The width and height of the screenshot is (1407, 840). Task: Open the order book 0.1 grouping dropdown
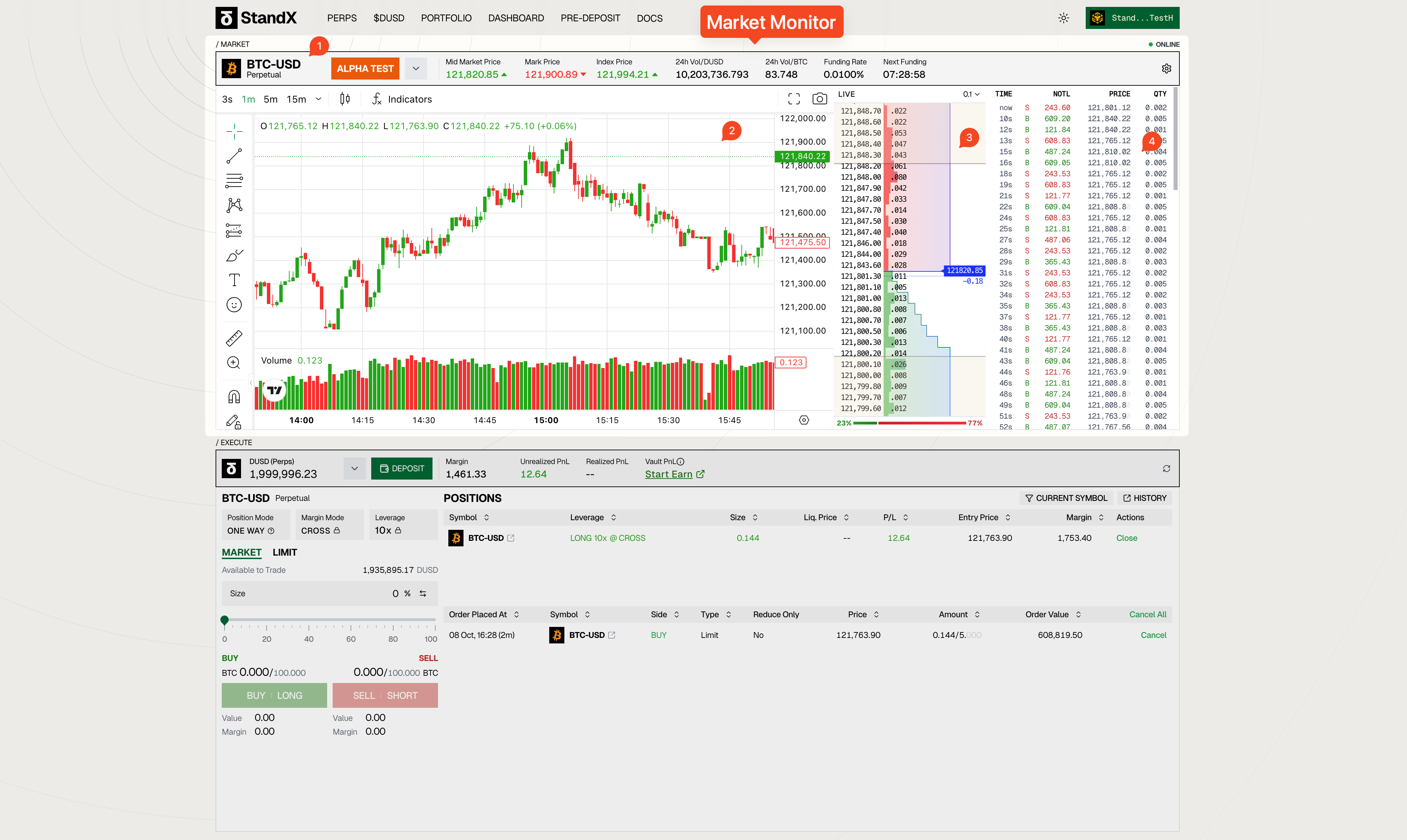coord(971,94)
